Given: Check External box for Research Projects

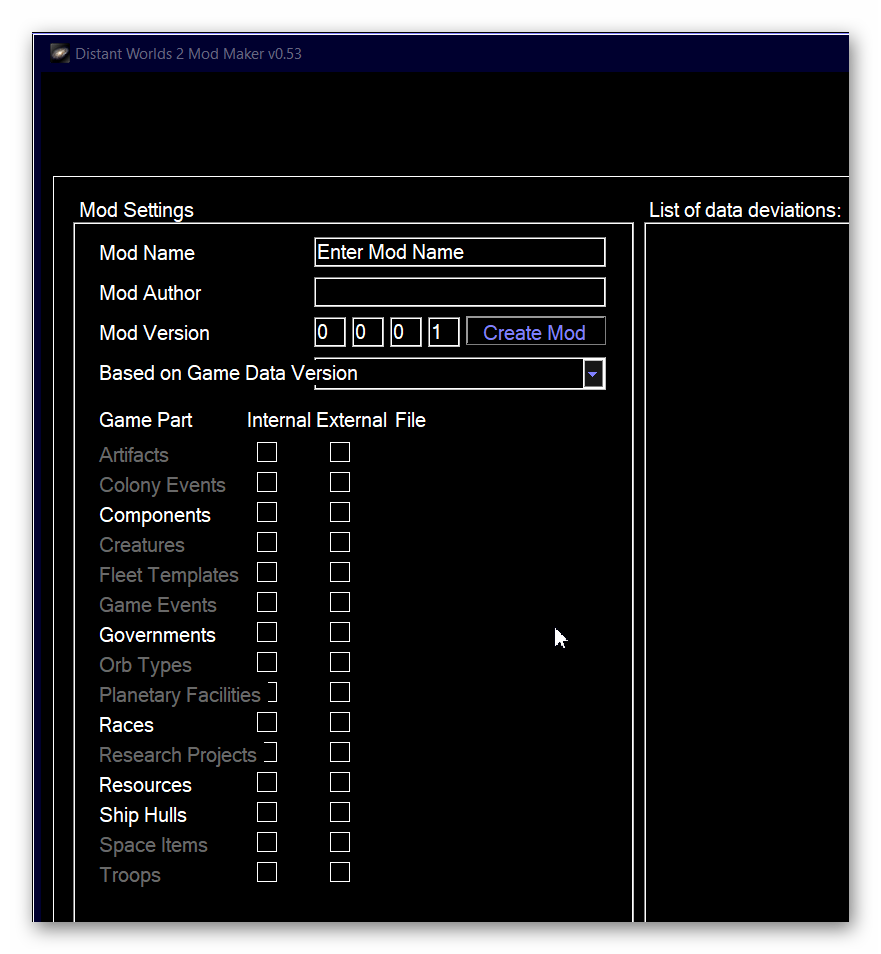Looking at the screenshot, I should (x=340, y=752).
